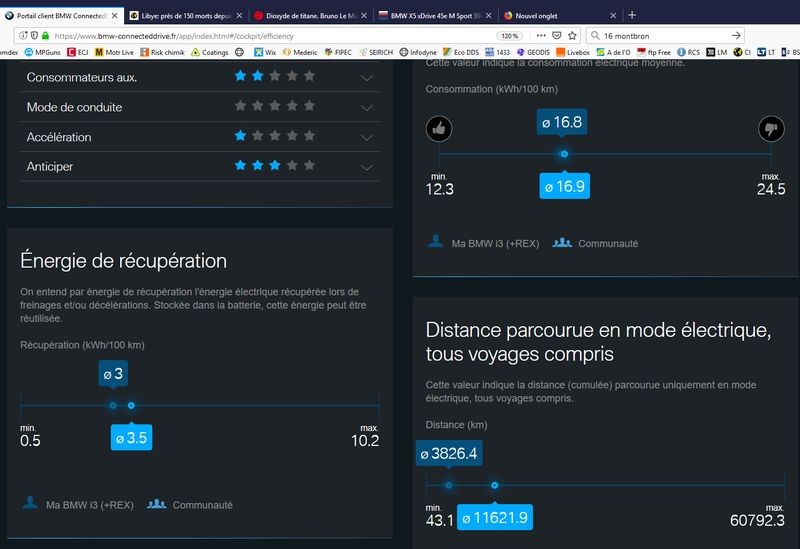Screen dimensions: 800x549
Task: Switch to Portail client BMW Connected tab
Action: (x=61, y=15)
